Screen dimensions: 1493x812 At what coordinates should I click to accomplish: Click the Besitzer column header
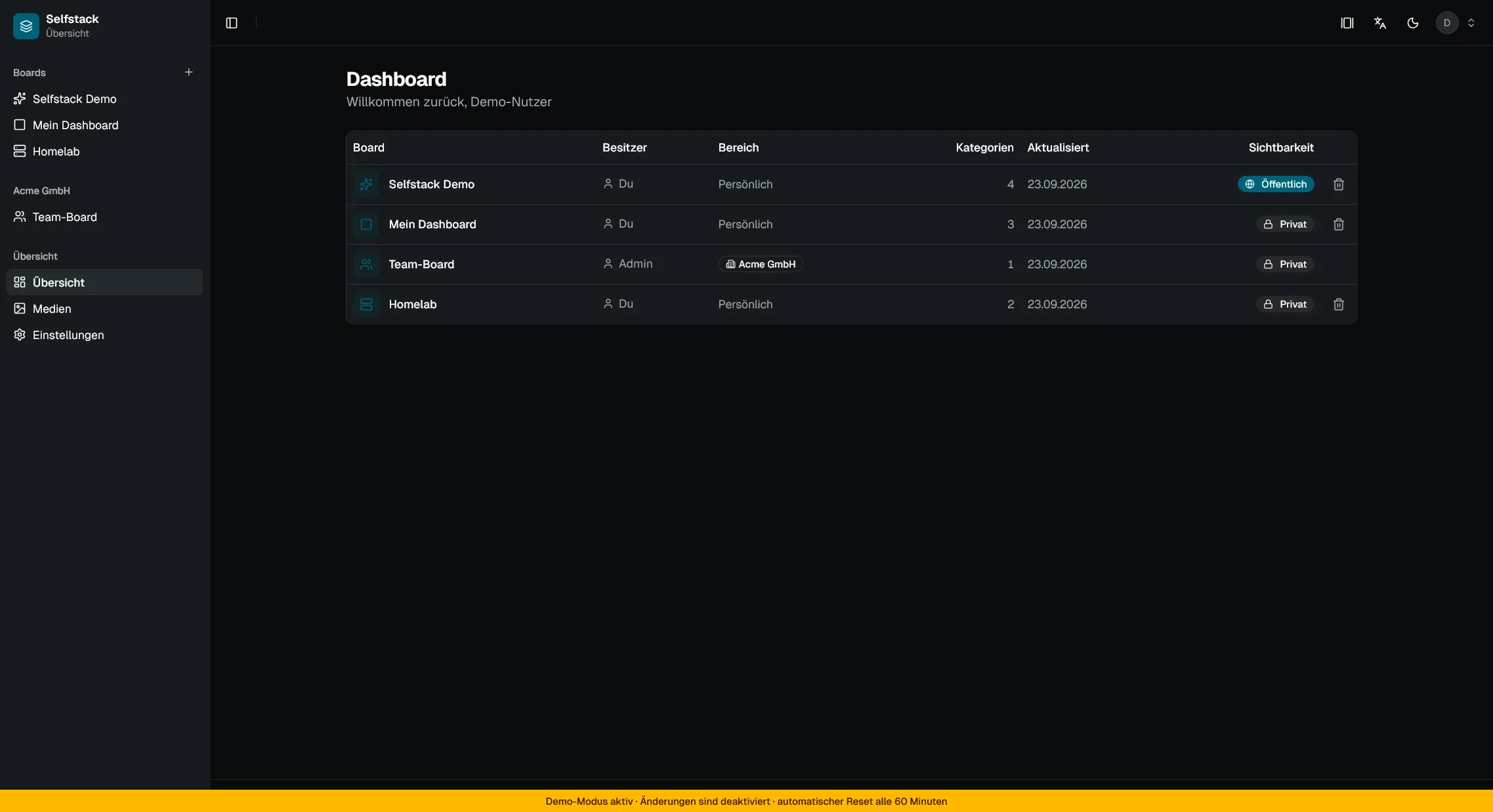625,148
